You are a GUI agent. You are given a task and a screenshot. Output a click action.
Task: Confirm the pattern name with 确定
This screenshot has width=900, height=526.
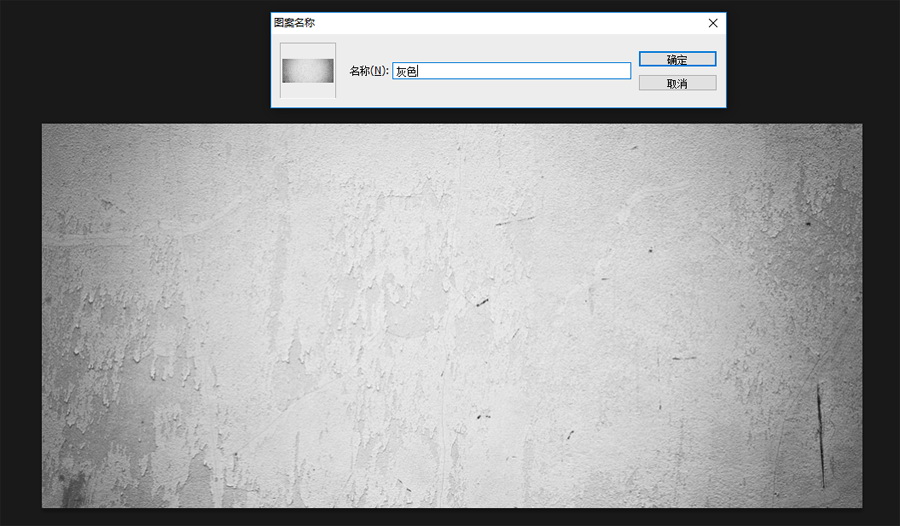click(x=677, y=59)
